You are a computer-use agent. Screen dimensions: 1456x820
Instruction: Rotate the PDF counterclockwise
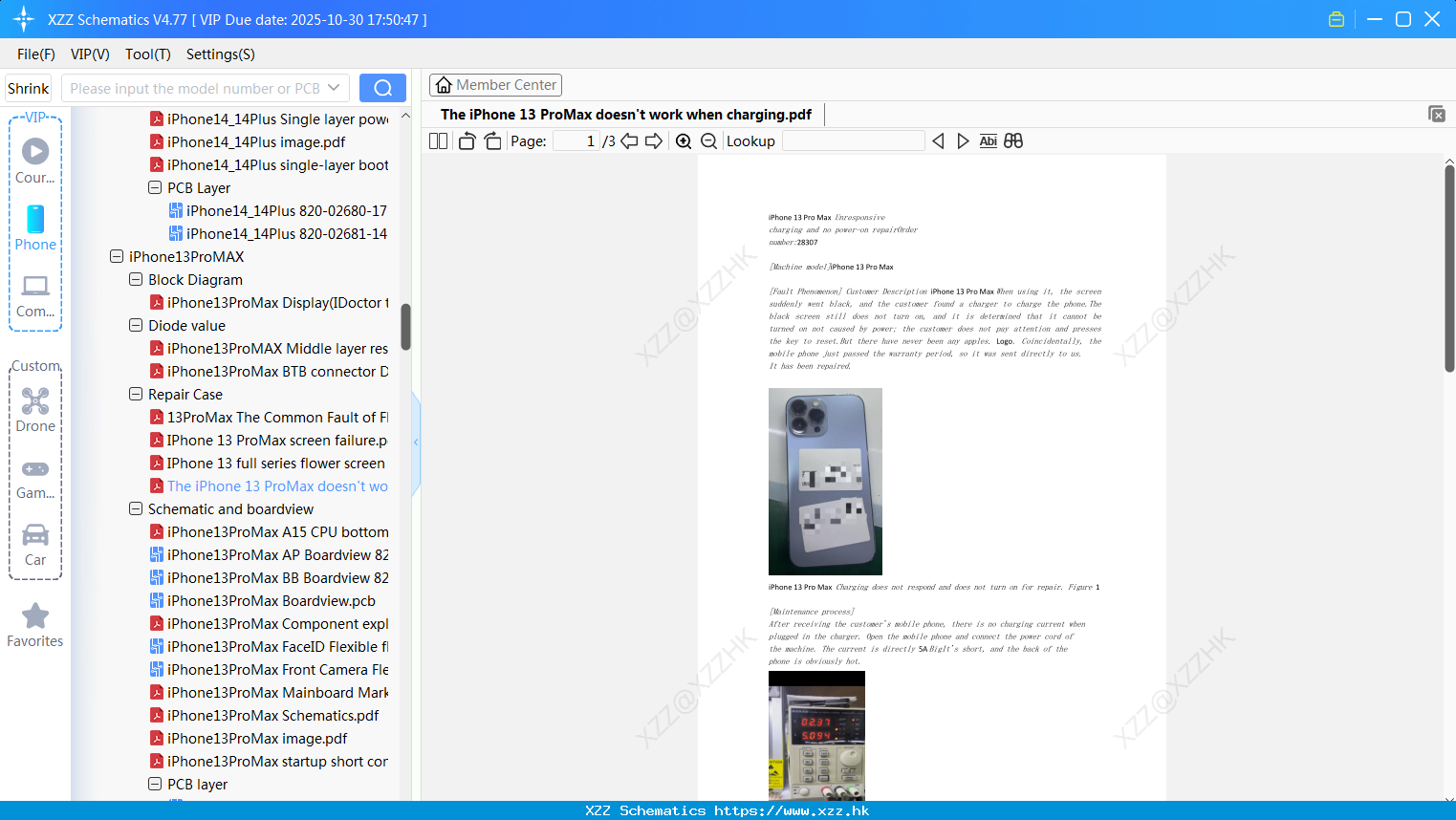(x=467, y=140)
